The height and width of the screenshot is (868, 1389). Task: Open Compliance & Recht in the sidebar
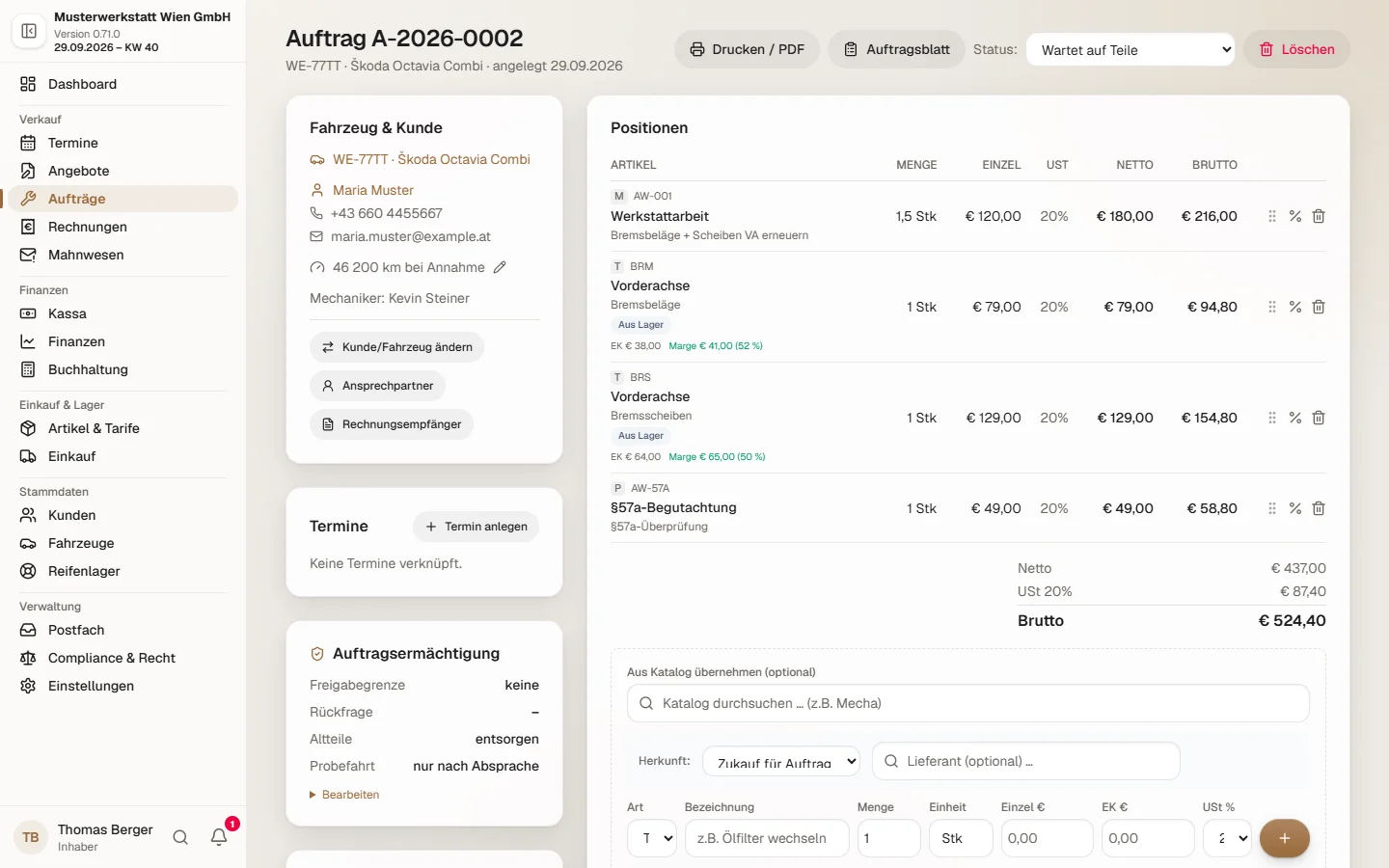pyautogui.click(x=123, y=658)
